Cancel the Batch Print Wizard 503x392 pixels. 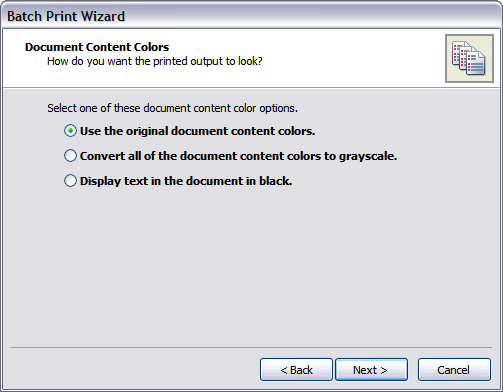pyautogui.click(x=454, y=370)
